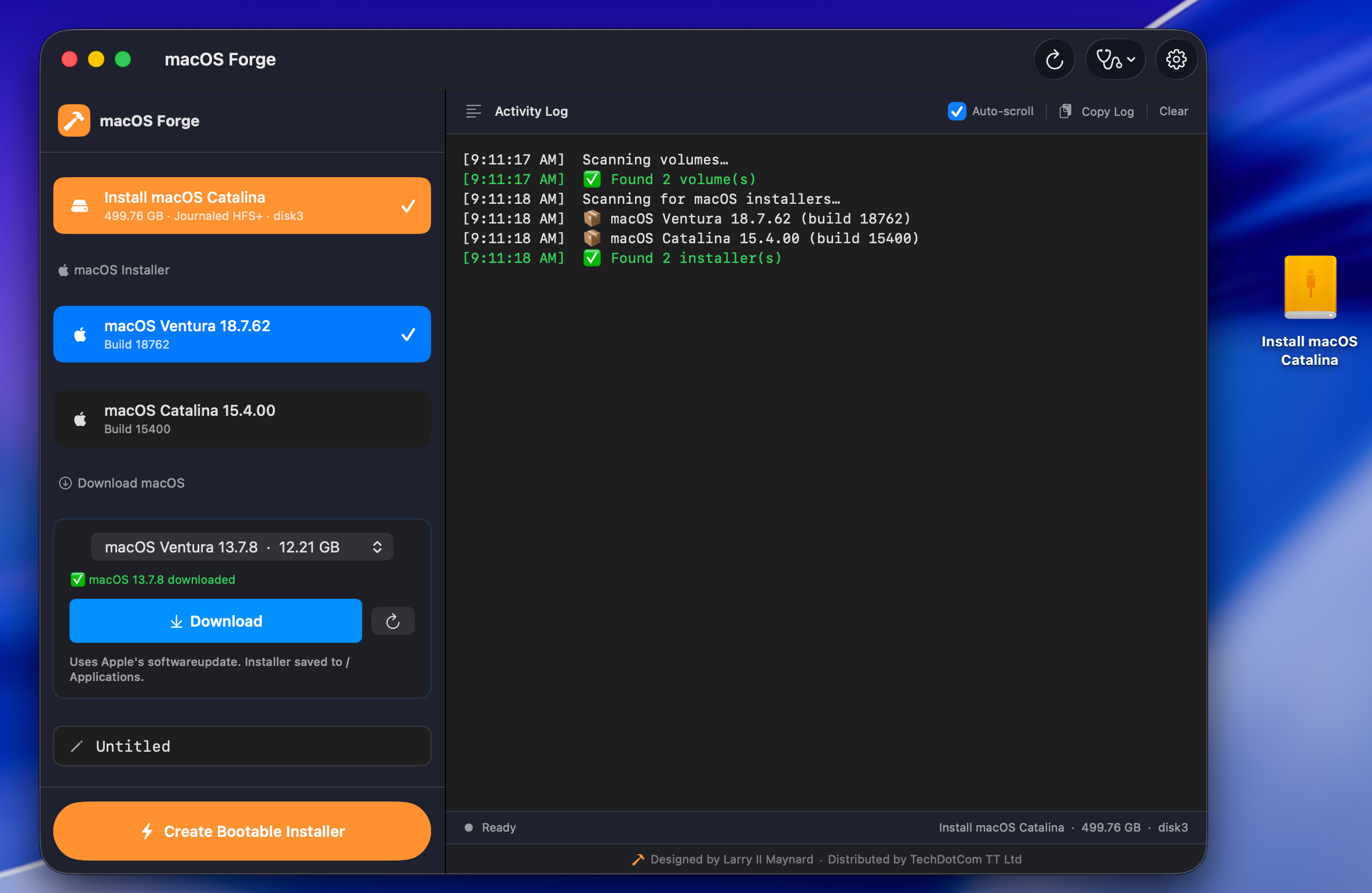
Task: Click pencil icon beside Untitled
Action: click(x=76, y=746)
